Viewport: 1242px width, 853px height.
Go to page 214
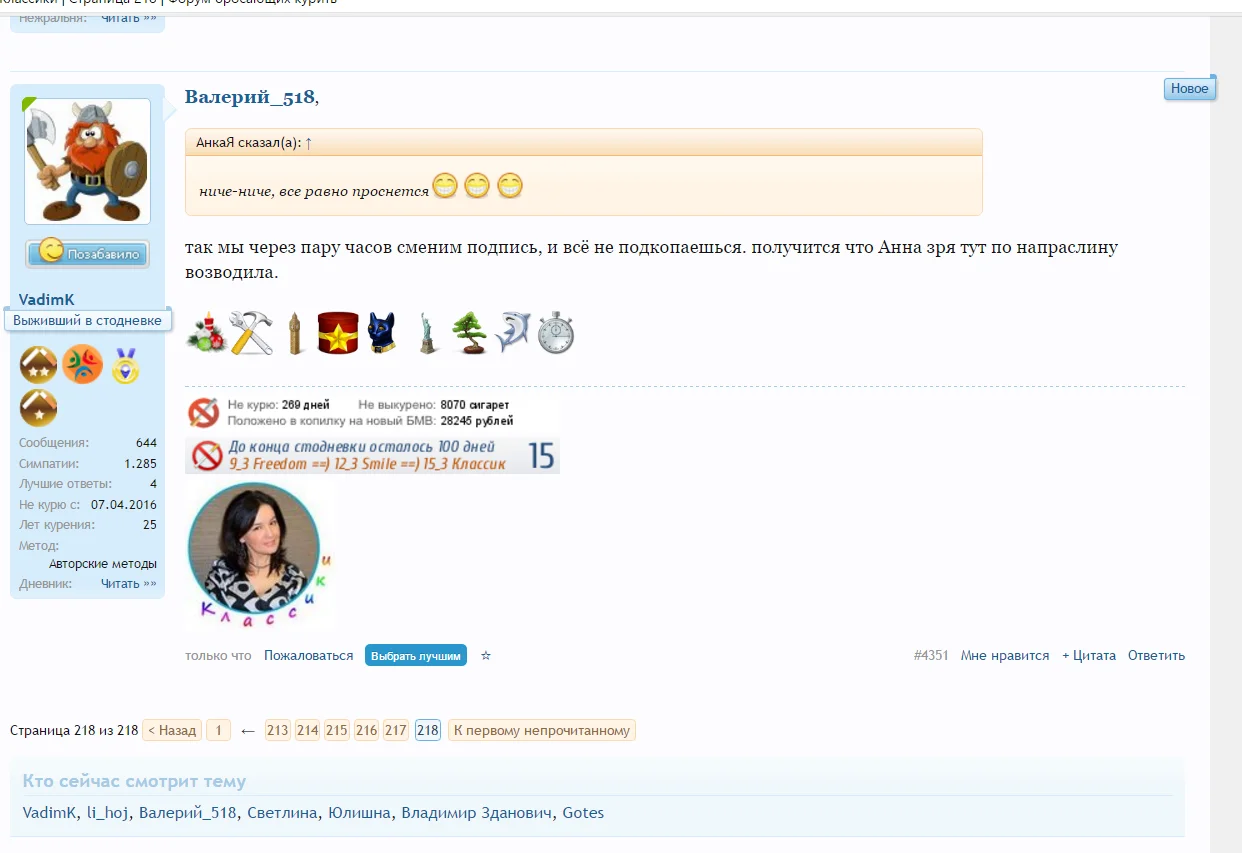tap(308, 730)
